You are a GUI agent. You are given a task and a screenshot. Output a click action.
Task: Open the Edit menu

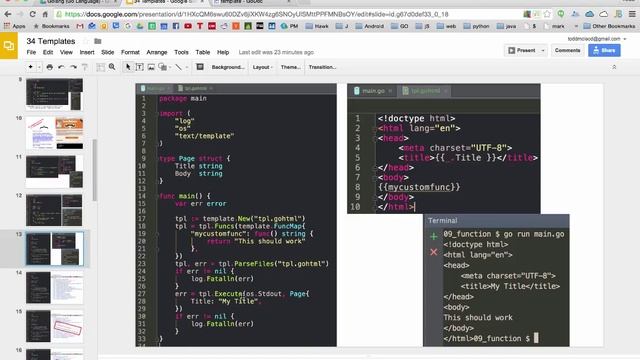[x=48, y=52]
